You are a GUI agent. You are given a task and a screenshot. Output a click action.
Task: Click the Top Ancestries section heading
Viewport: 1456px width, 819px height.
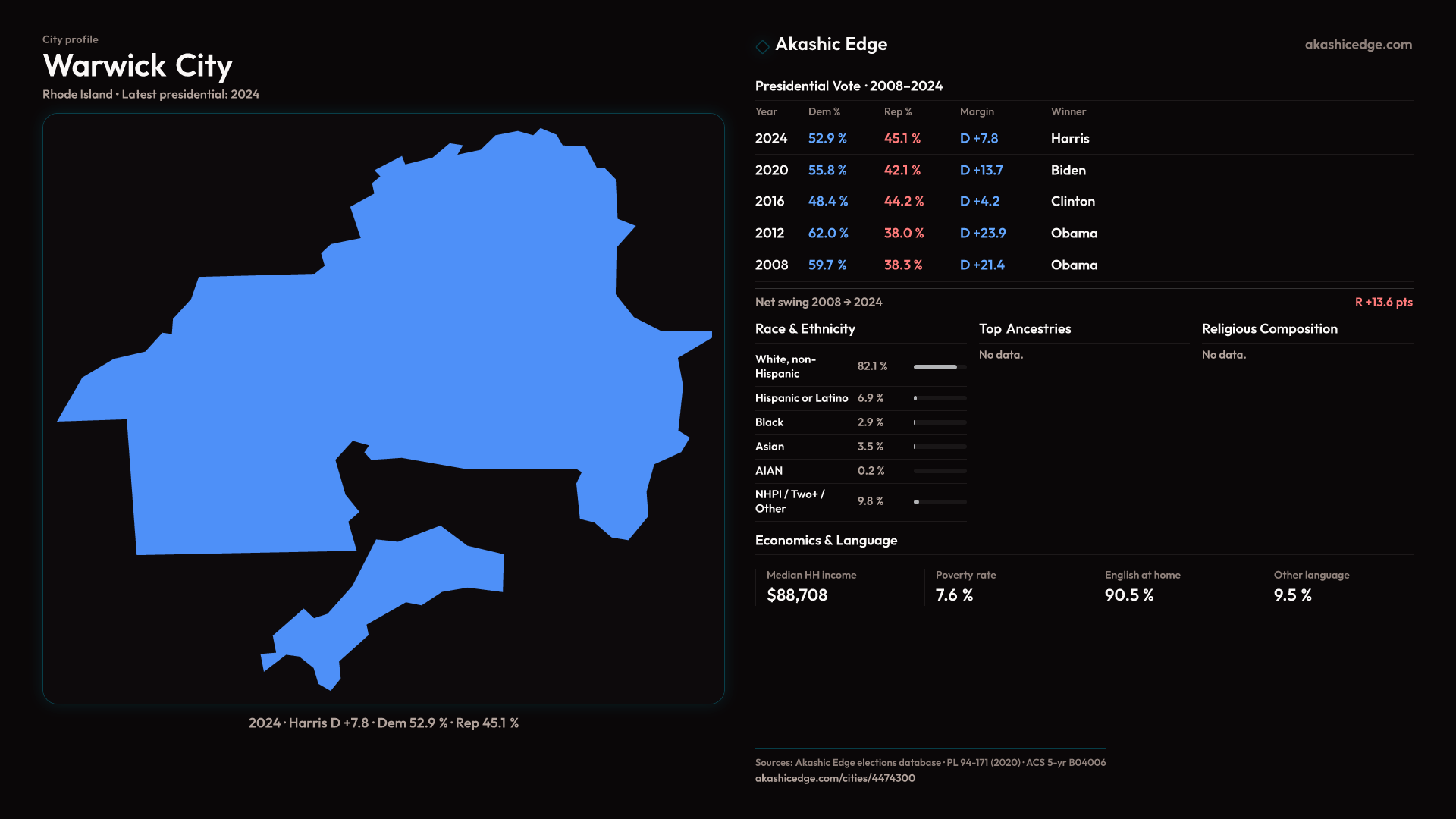click(x=1025, y=329)
